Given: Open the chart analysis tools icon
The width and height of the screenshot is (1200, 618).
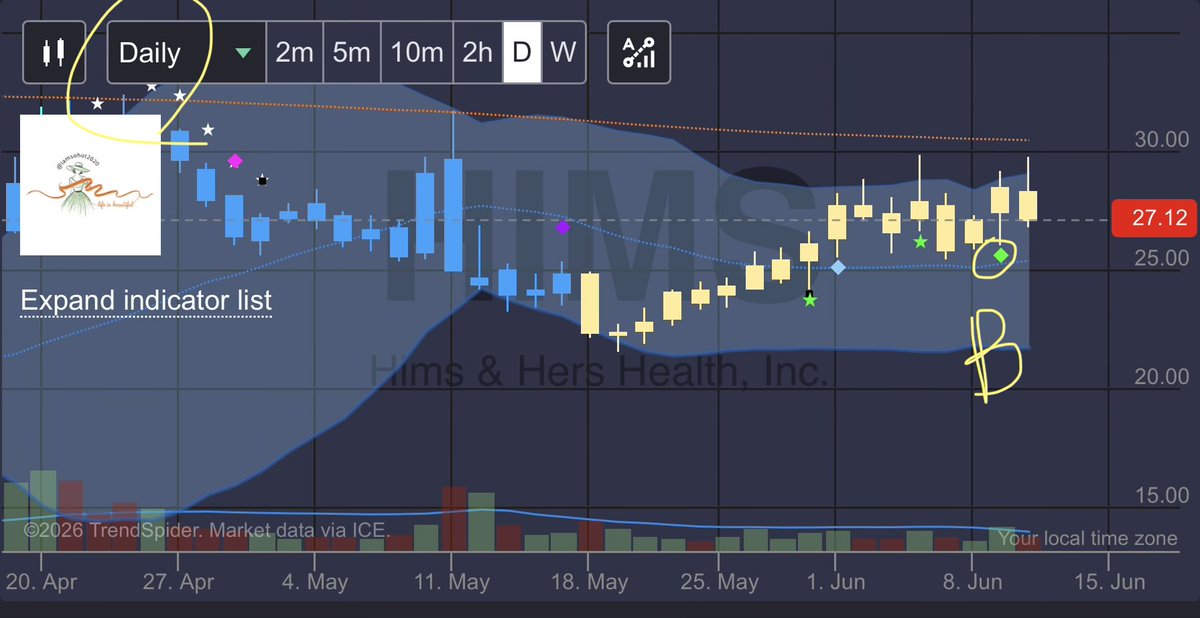Looking at the screenshot, I should [638, 52].
